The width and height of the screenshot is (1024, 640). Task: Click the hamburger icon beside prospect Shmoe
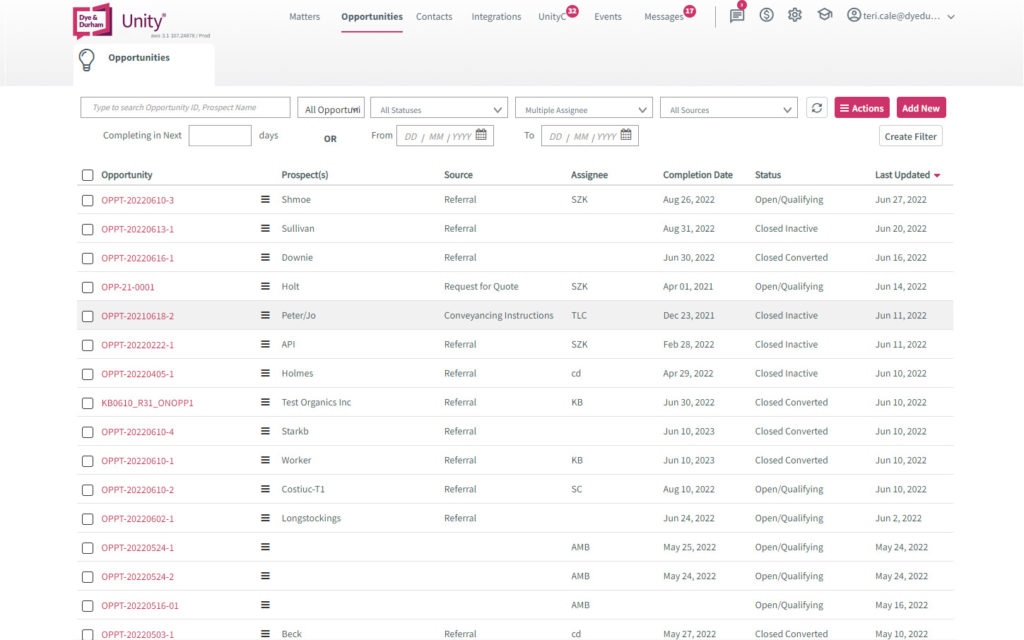point(263,199)
